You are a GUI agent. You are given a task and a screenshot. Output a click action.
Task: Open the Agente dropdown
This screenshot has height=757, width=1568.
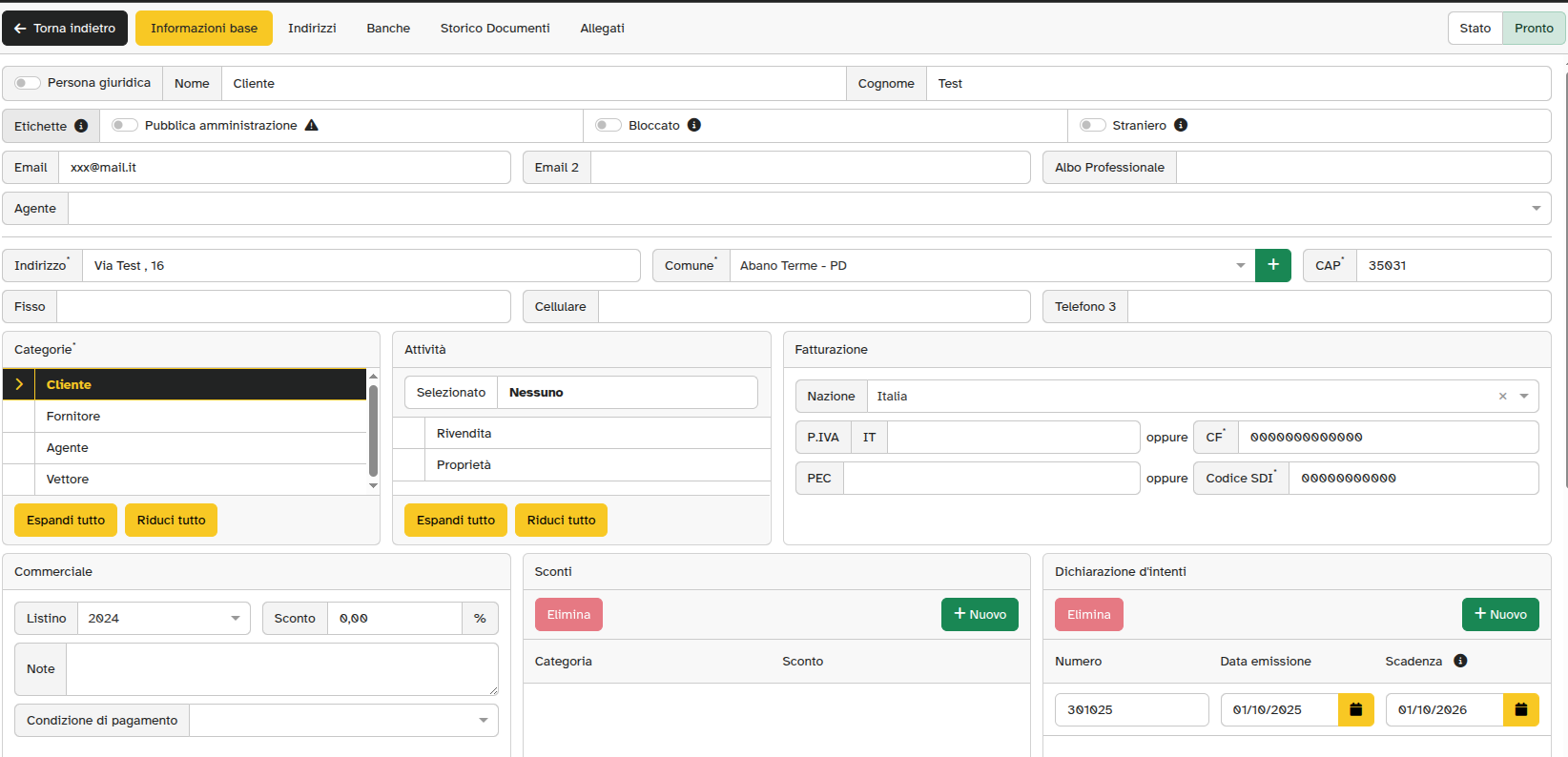click(1536, 209)
